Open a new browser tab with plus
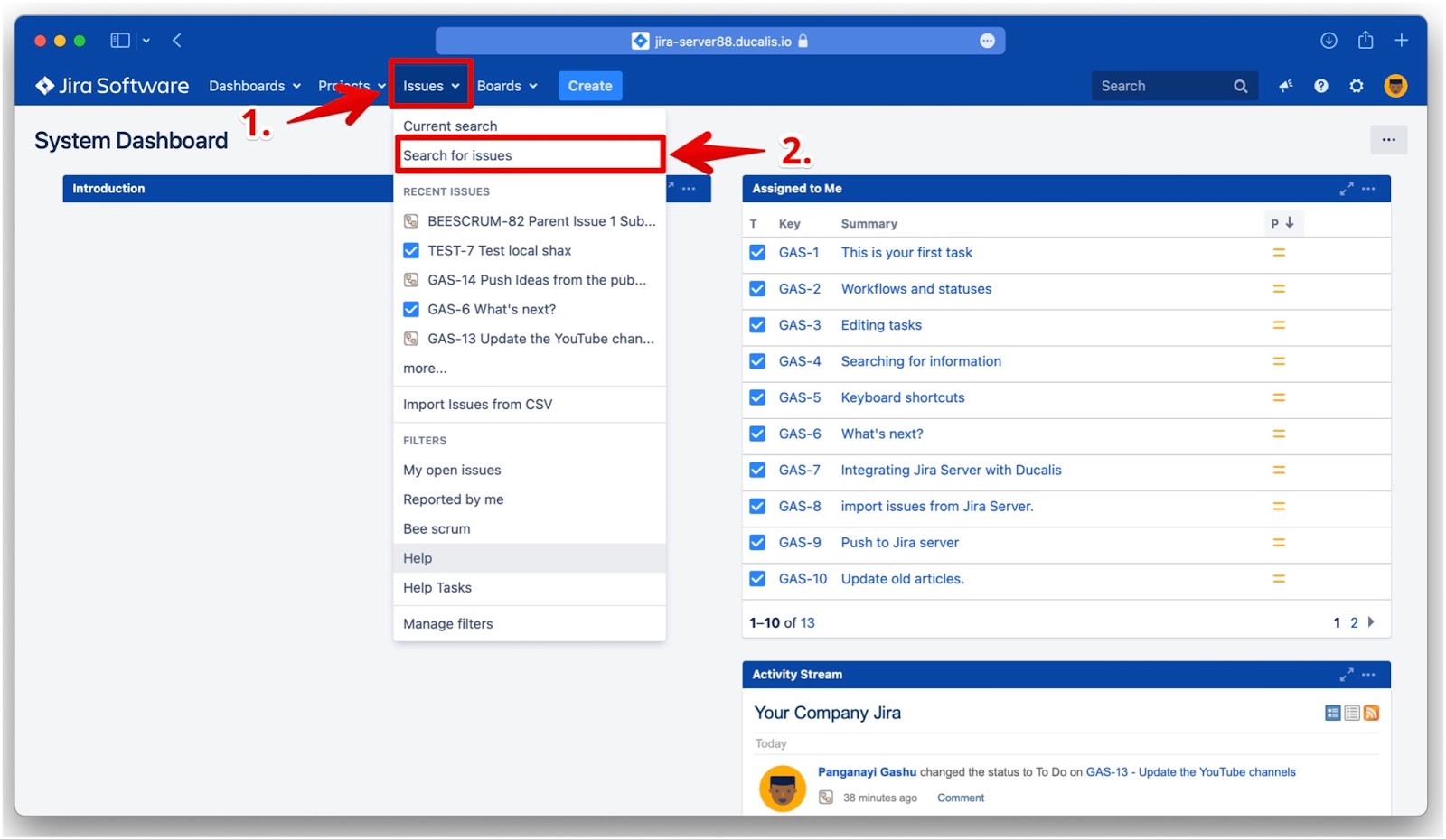 click(x=1401, y=41)
